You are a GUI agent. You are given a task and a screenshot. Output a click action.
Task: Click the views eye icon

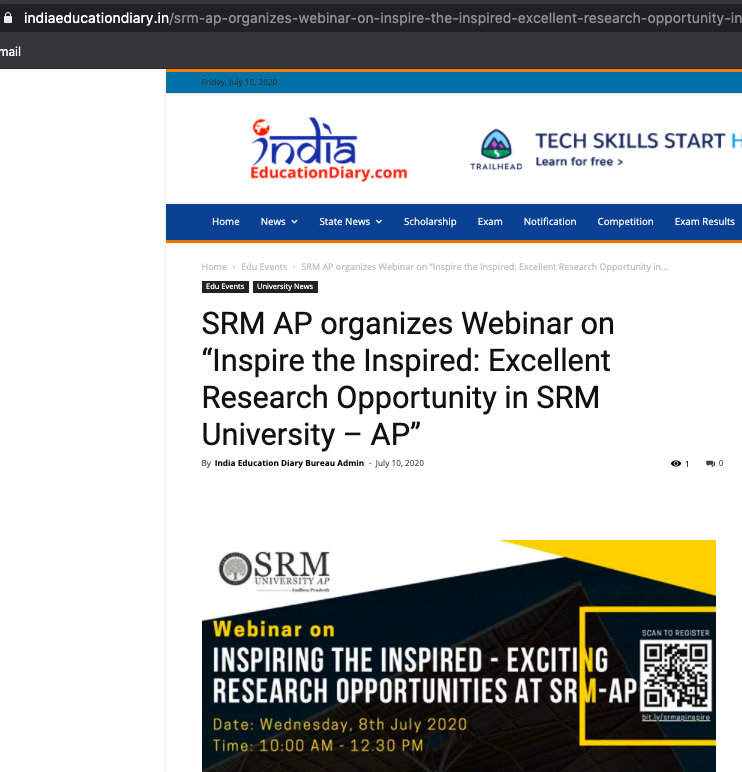pyautogui.click(x=676, y=464)
